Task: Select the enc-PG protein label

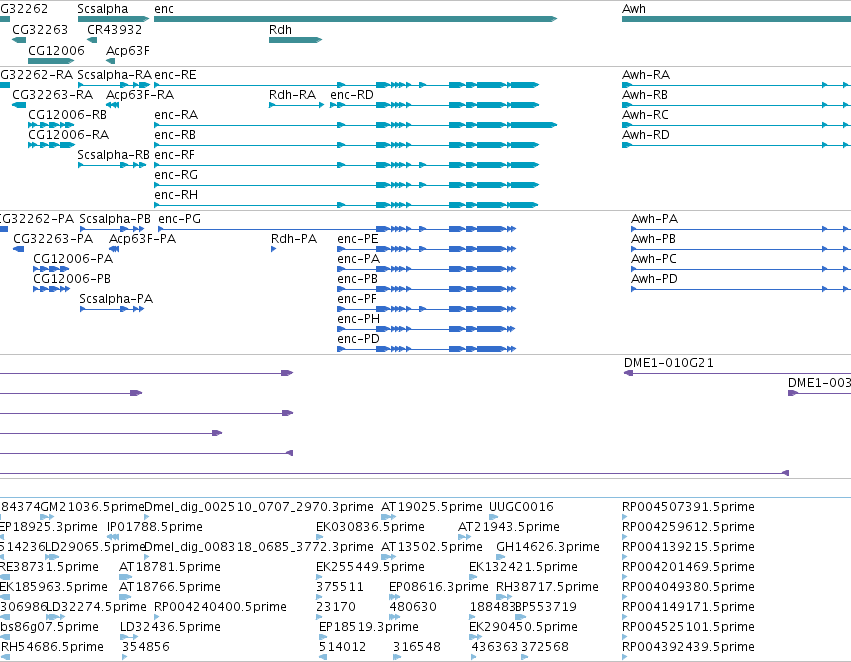Action: click(180, 219)
